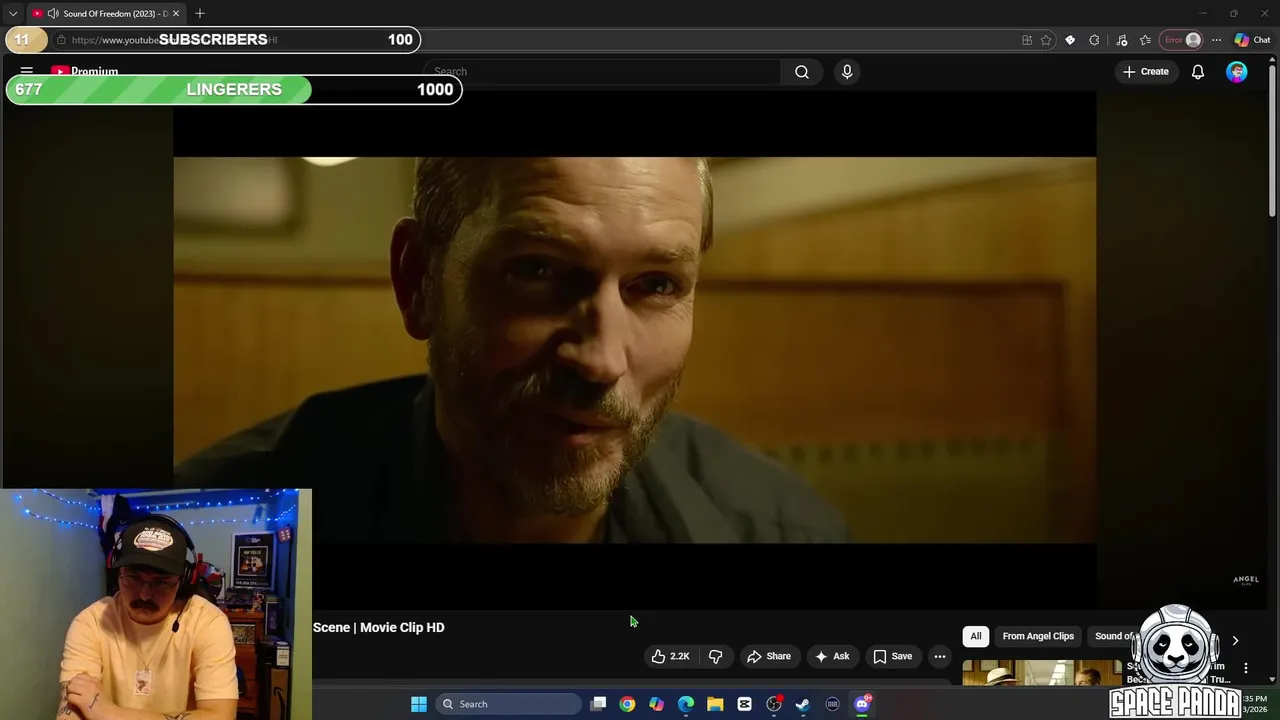Select the All filter chip
Image resolution: width=1280 pixels, height=720 pixels.
pos(976,636)
